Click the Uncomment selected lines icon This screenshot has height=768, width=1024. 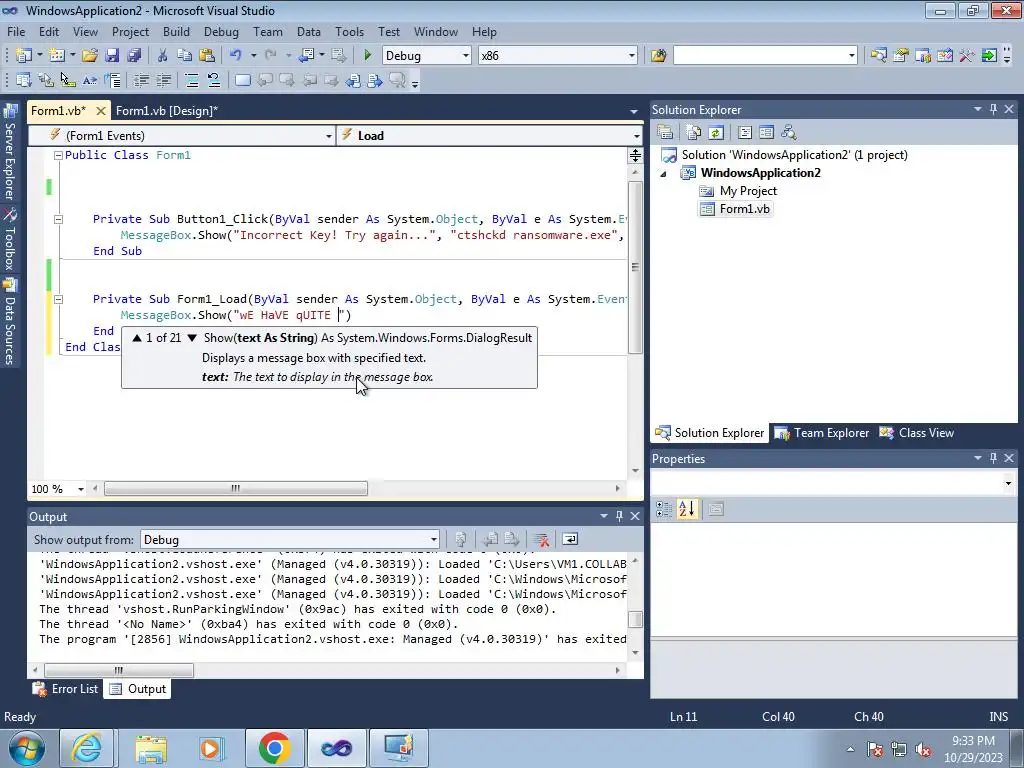tap(214, 80)
